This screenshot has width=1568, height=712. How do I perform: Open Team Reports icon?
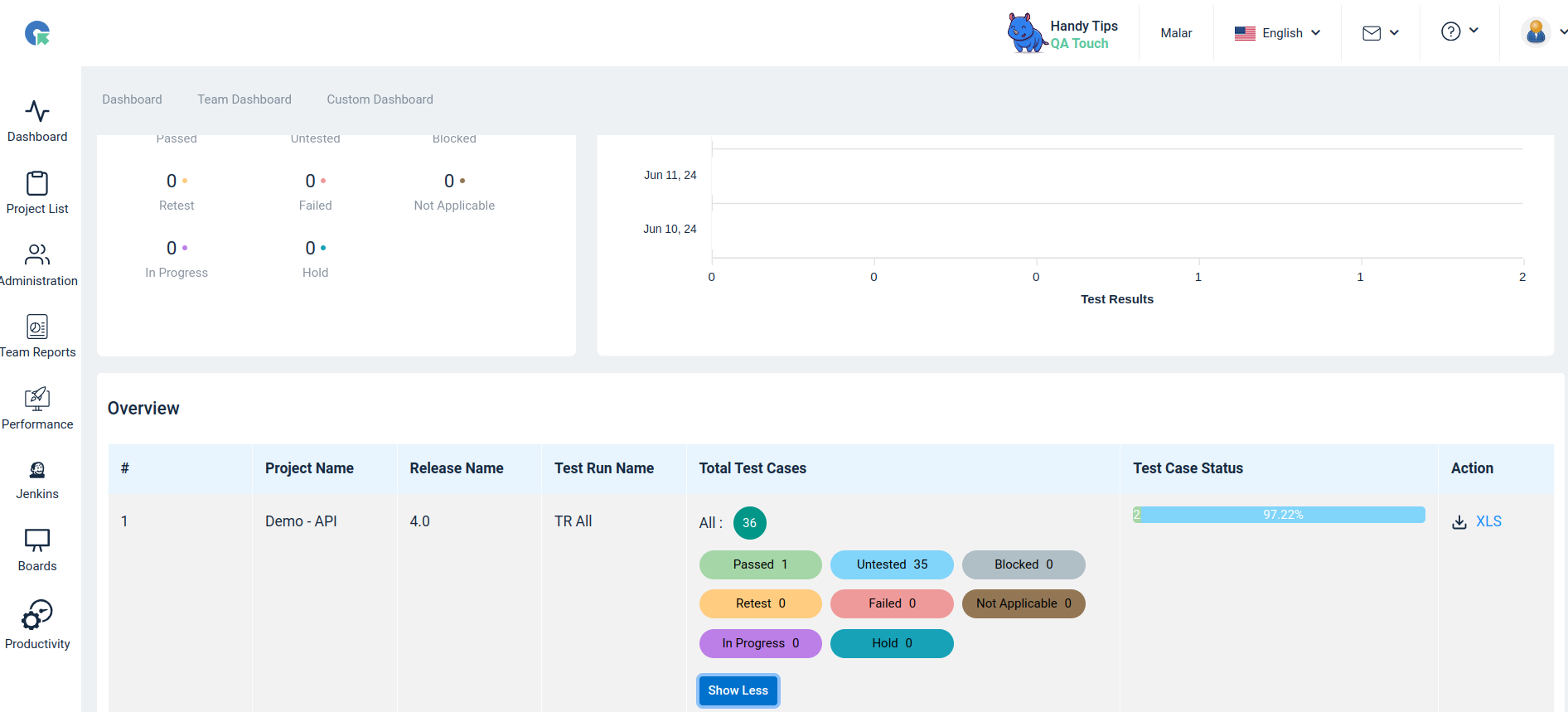(37, 327)
